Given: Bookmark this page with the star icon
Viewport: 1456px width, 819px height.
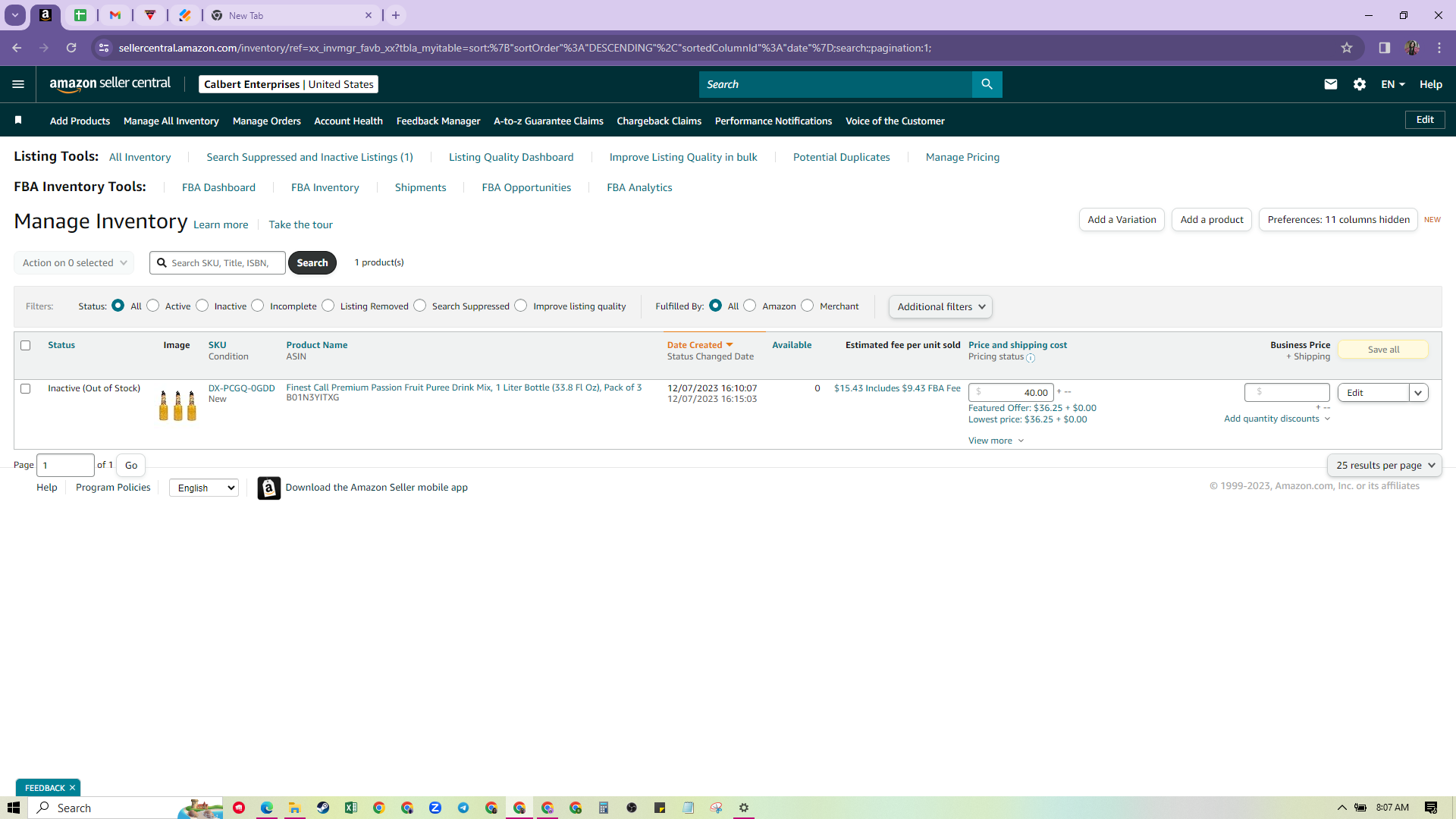Looking at the screenshot, I should point(1347,48).
